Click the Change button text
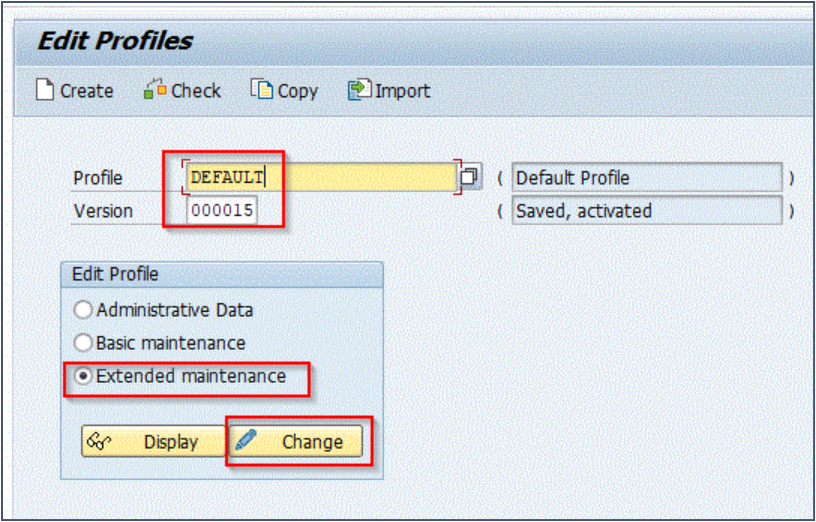 (313, 442)
